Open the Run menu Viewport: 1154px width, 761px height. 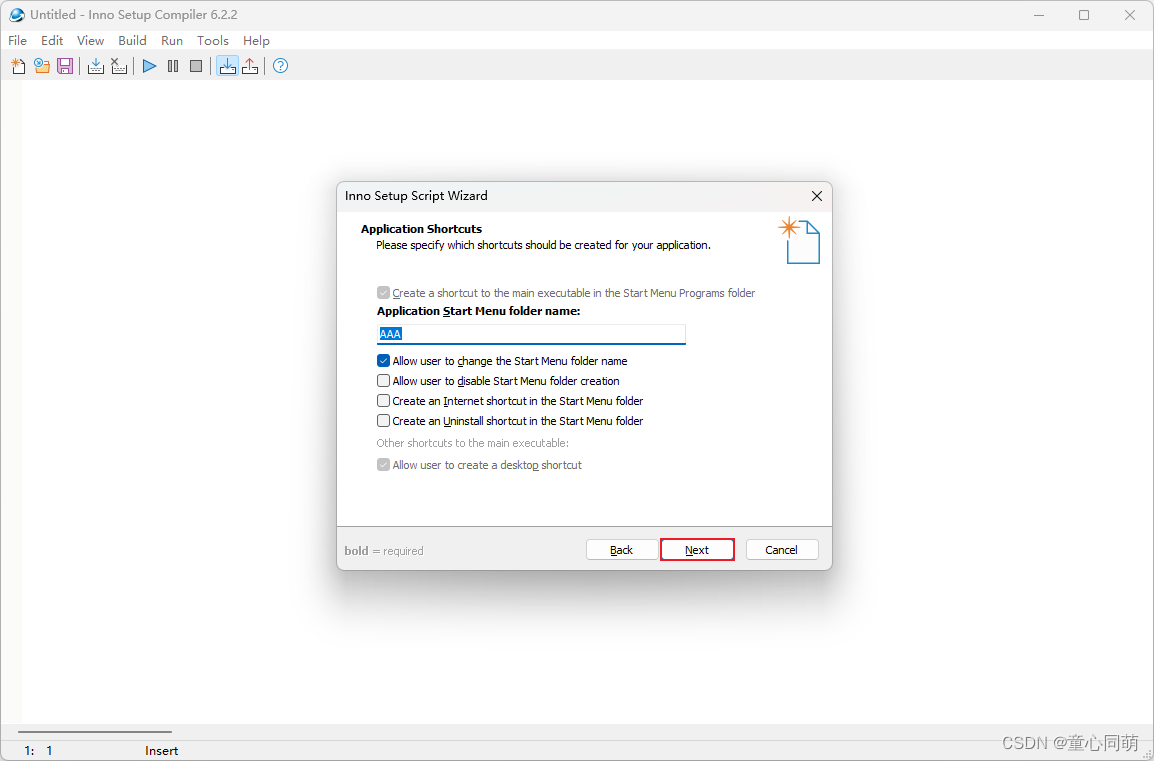[x=172, y=40]
